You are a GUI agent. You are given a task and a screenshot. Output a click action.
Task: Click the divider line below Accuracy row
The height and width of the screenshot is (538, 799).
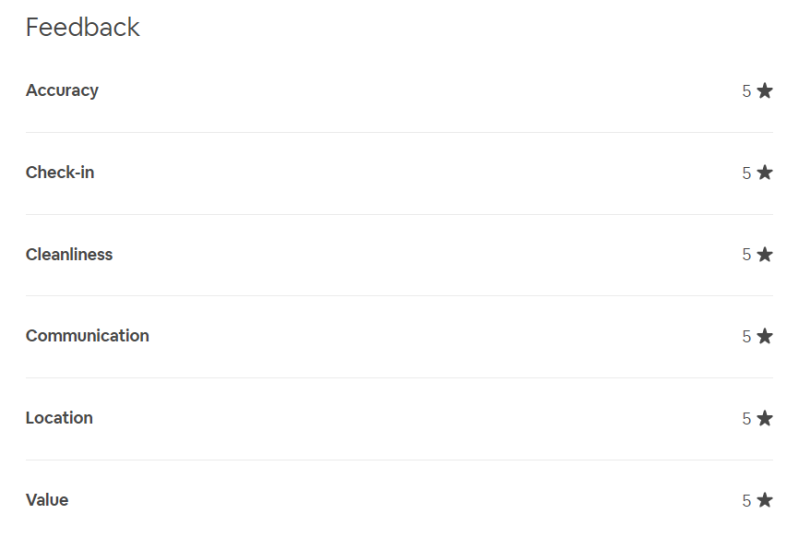coord(399,132)
